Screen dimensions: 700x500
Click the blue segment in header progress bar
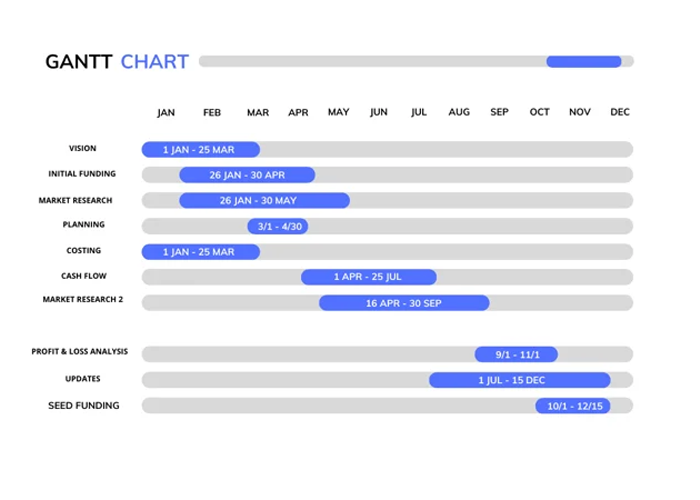pyautogui.click(x=583, y=62)
